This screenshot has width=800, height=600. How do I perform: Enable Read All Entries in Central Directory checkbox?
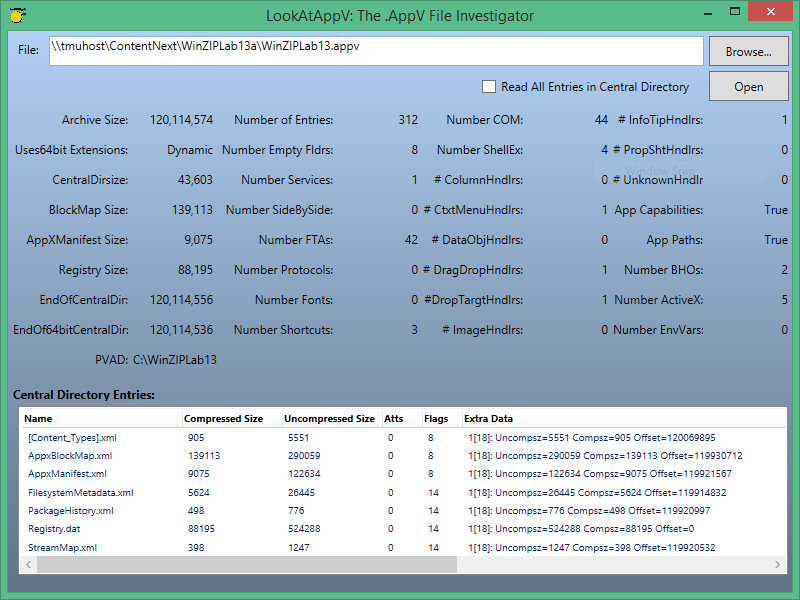489,87
